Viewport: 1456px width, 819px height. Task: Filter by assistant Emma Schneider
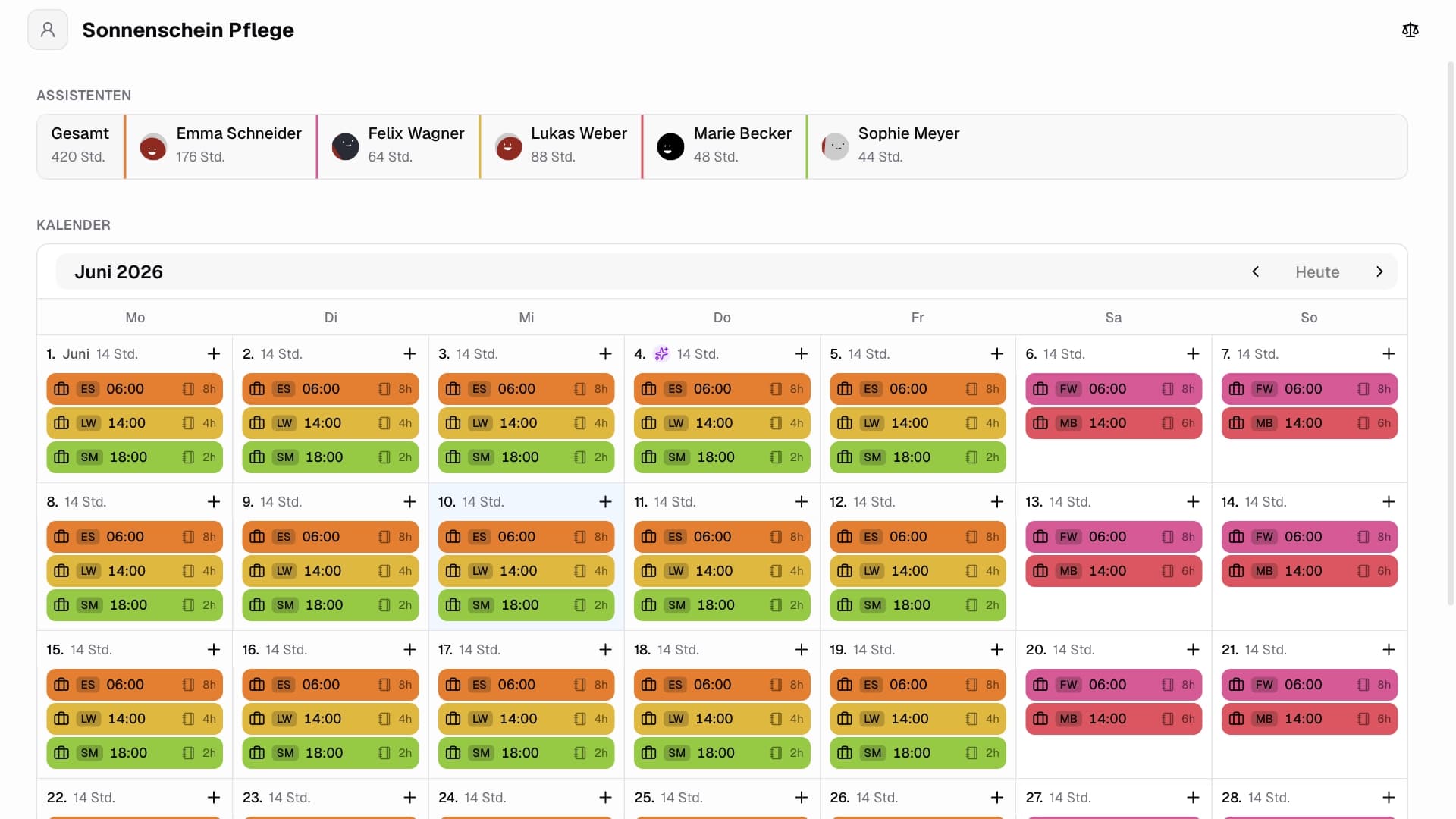[221, 146]
